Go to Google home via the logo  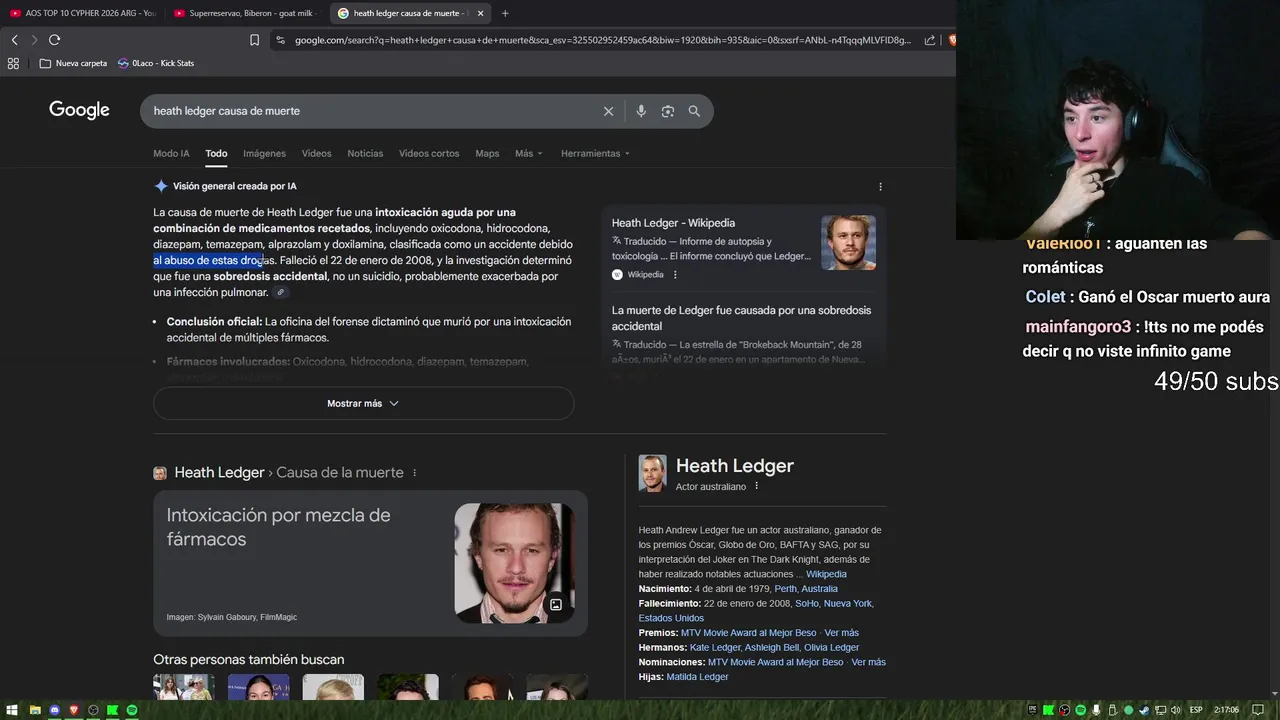[79, 110]
